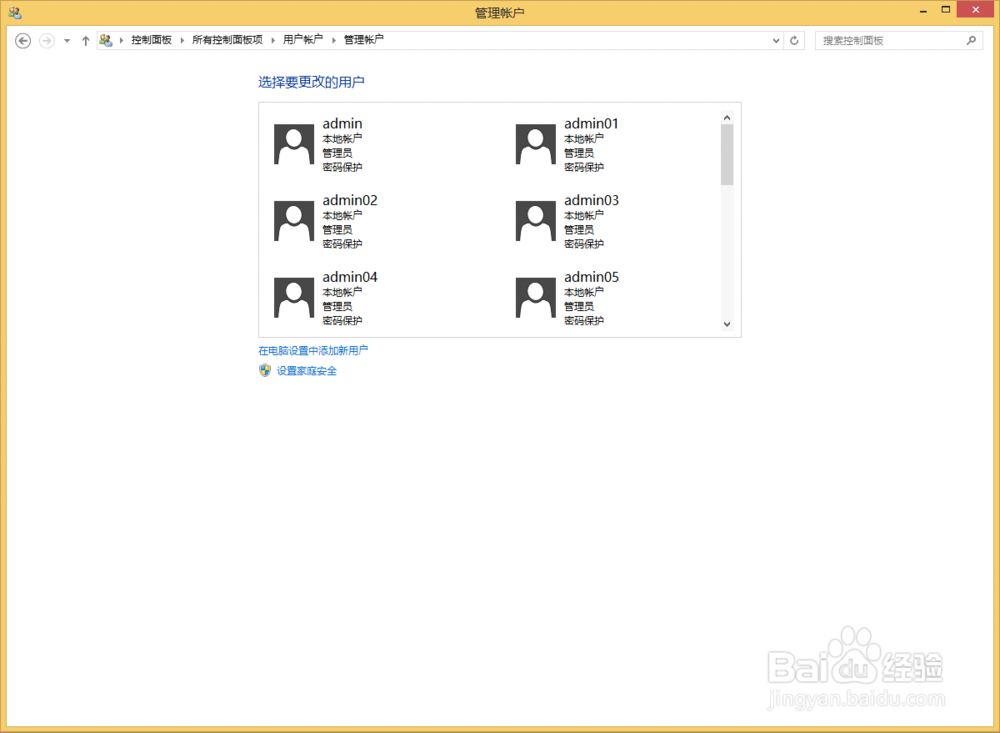This screenshot has height=733, width=1000.
Task: Select the admin04 account icon
Action: (292, 296)
